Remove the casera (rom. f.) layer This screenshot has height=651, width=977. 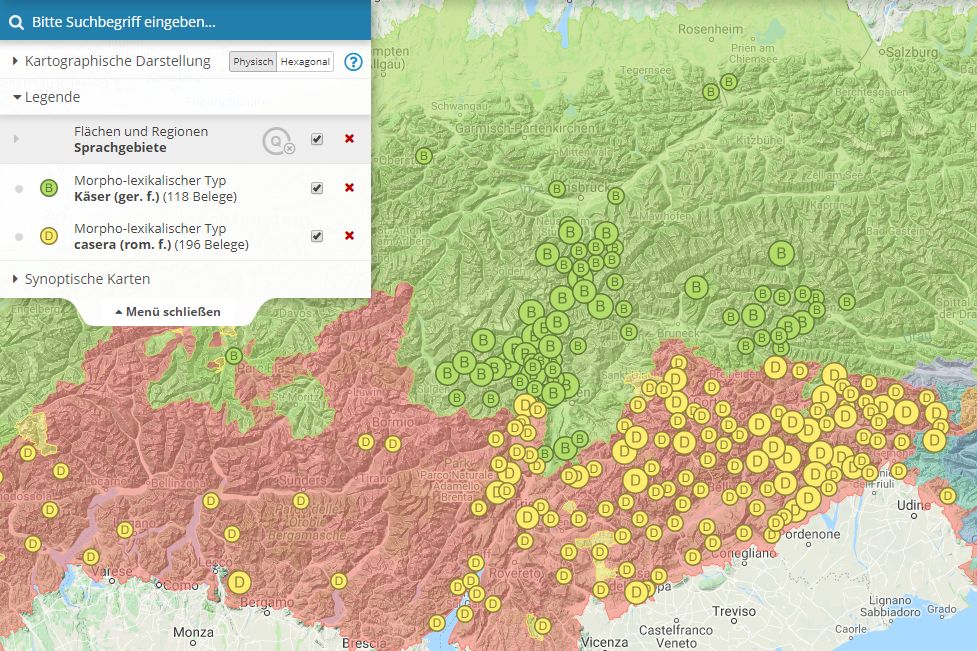click(x=349, y=236)
